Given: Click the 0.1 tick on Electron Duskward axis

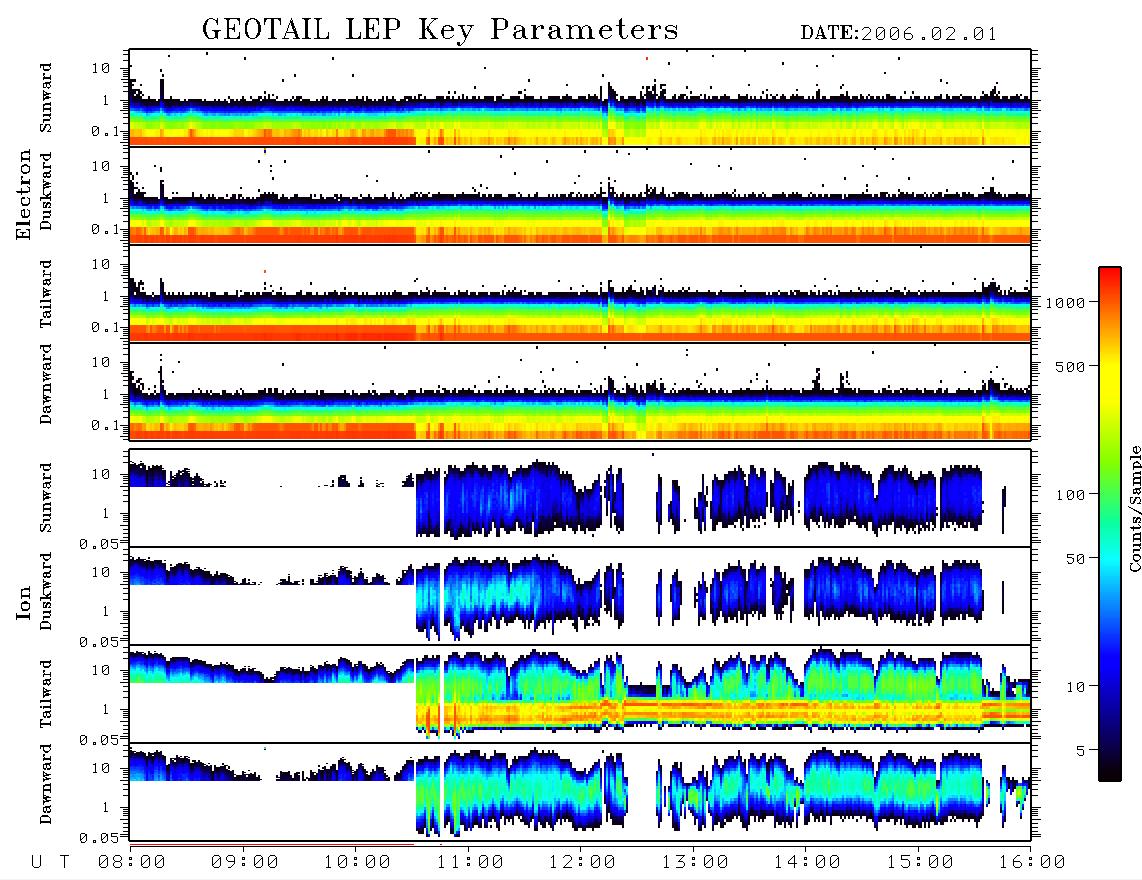Looking at the screenshot, I should point(105,229).
